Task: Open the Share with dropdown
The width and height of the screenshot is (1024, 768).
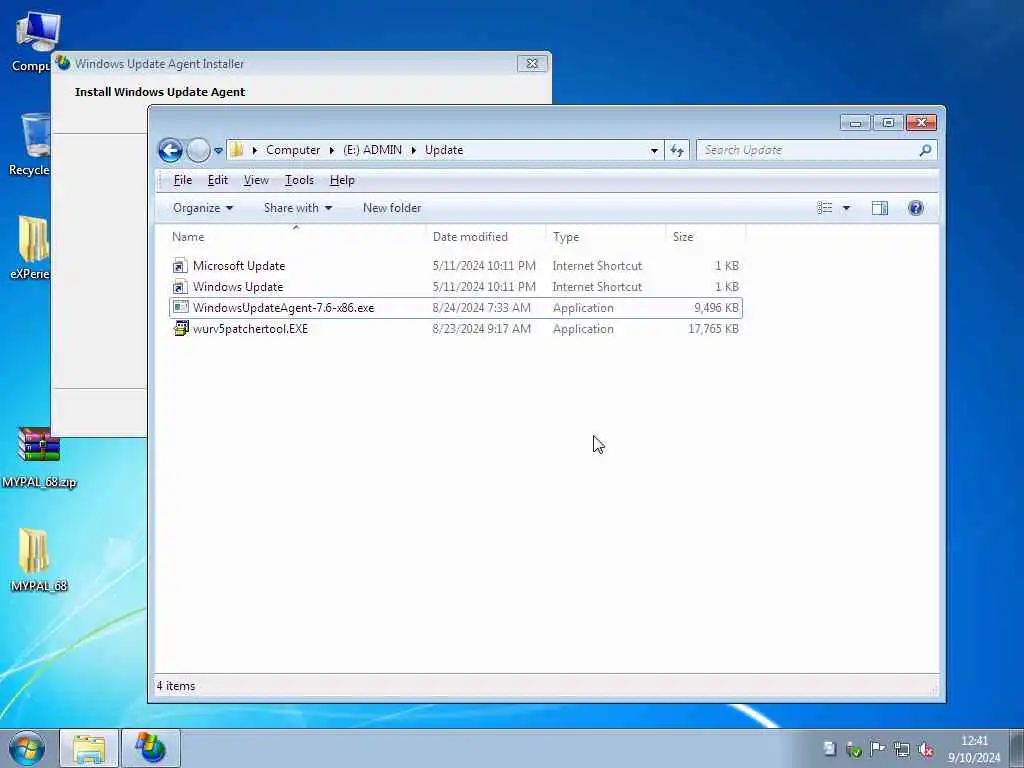Action: point(298,208)
